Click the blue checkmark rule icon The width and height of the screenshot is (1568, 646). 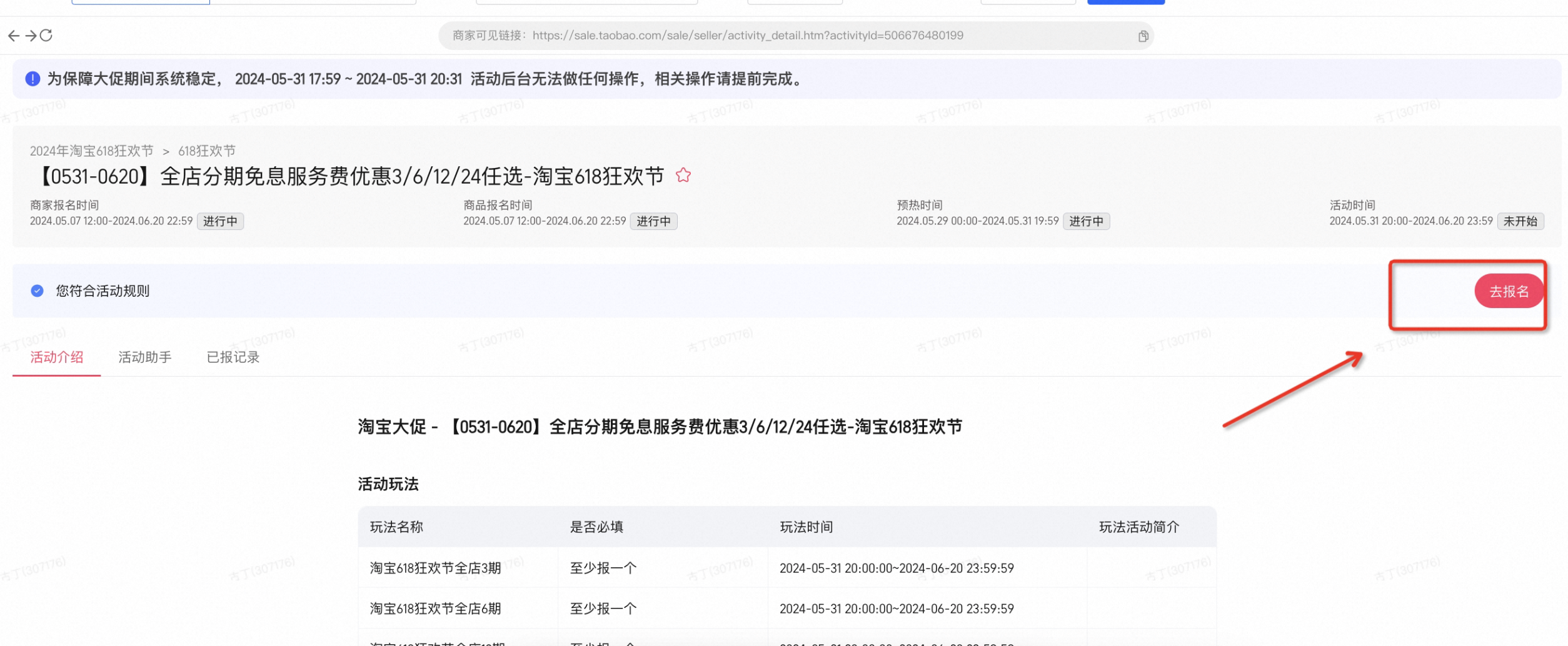click(x=37, y=291)
